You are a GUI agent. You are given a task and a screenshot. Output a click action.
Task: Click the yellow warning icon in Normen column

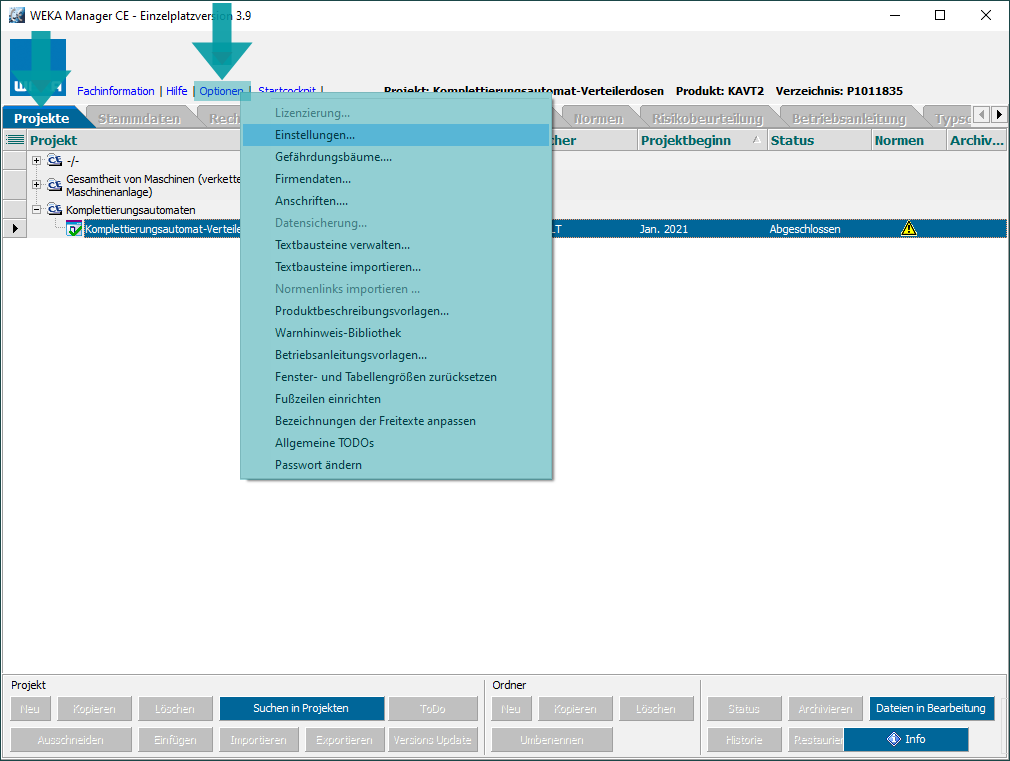[x=908, y=229]
